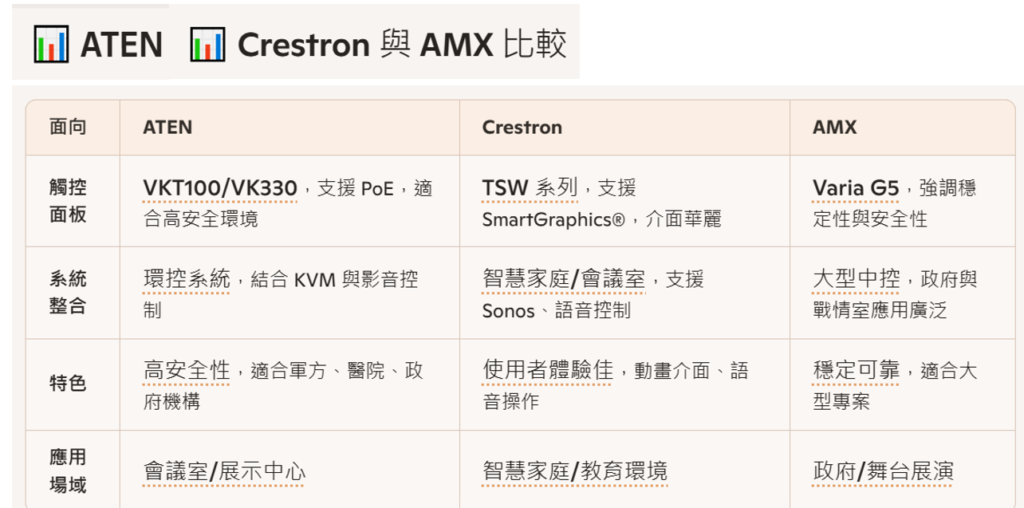Click the bar chart icon before ATEN title

(50, 45)
